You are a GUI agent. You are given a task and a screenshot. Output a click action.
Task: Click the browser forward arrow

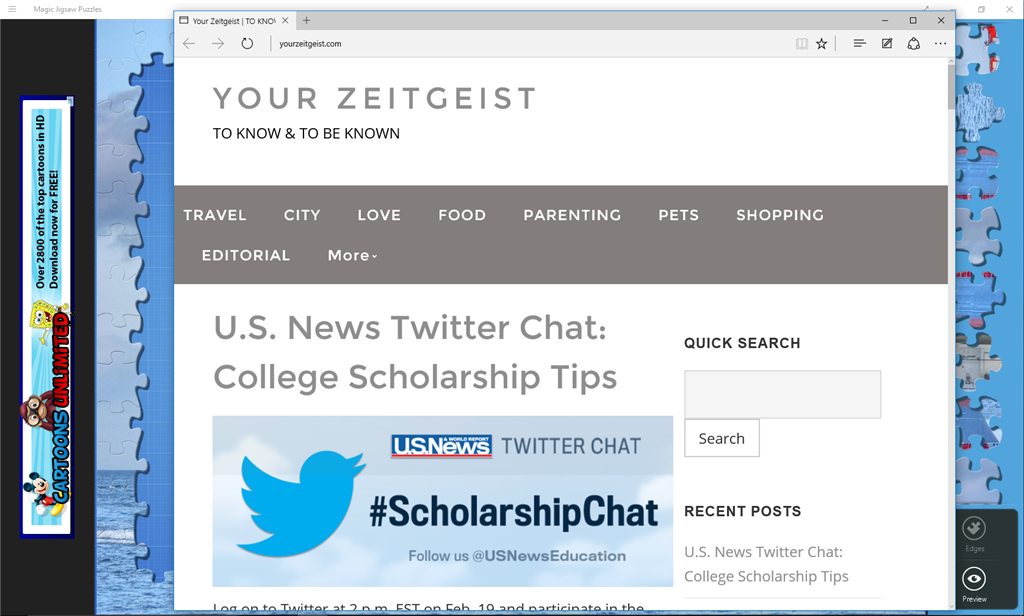coord(218,44)
